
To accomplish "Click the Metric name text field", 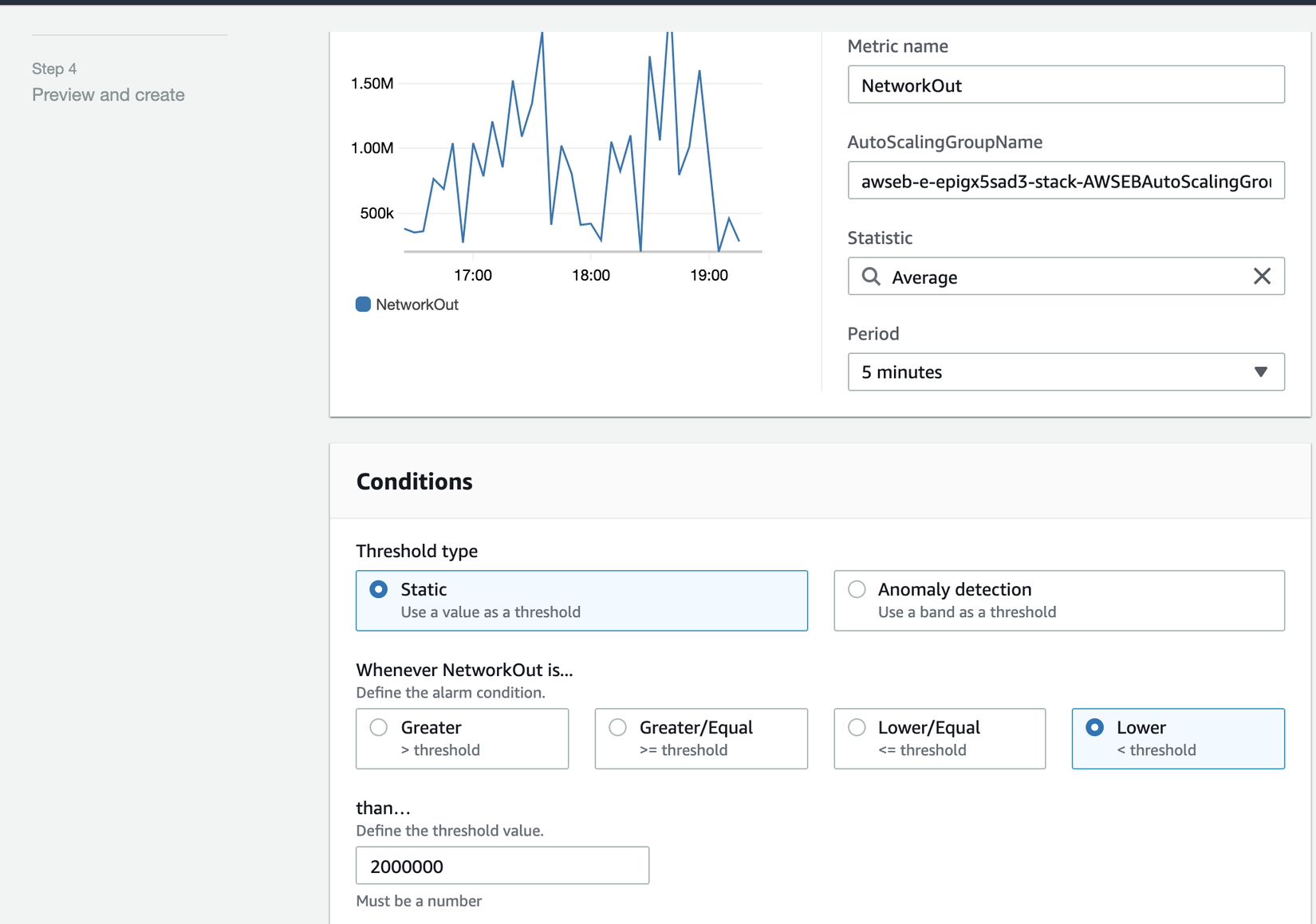I will 1066,85.
